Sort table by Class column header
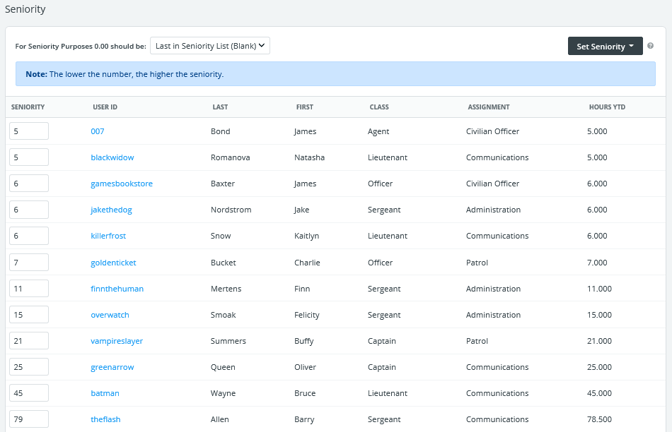 pos(379,107)
